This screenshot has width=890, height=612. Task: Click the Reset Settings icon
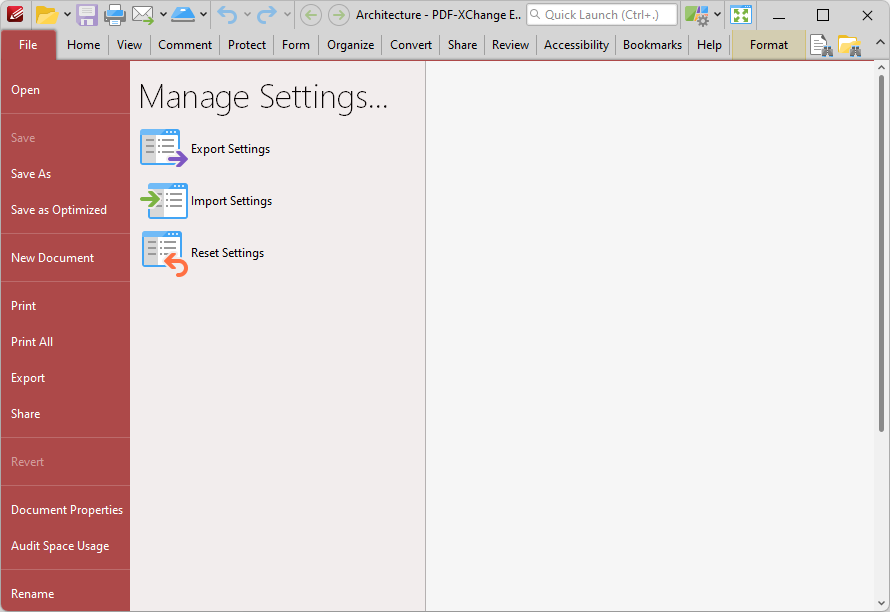[x=163, y=253]
